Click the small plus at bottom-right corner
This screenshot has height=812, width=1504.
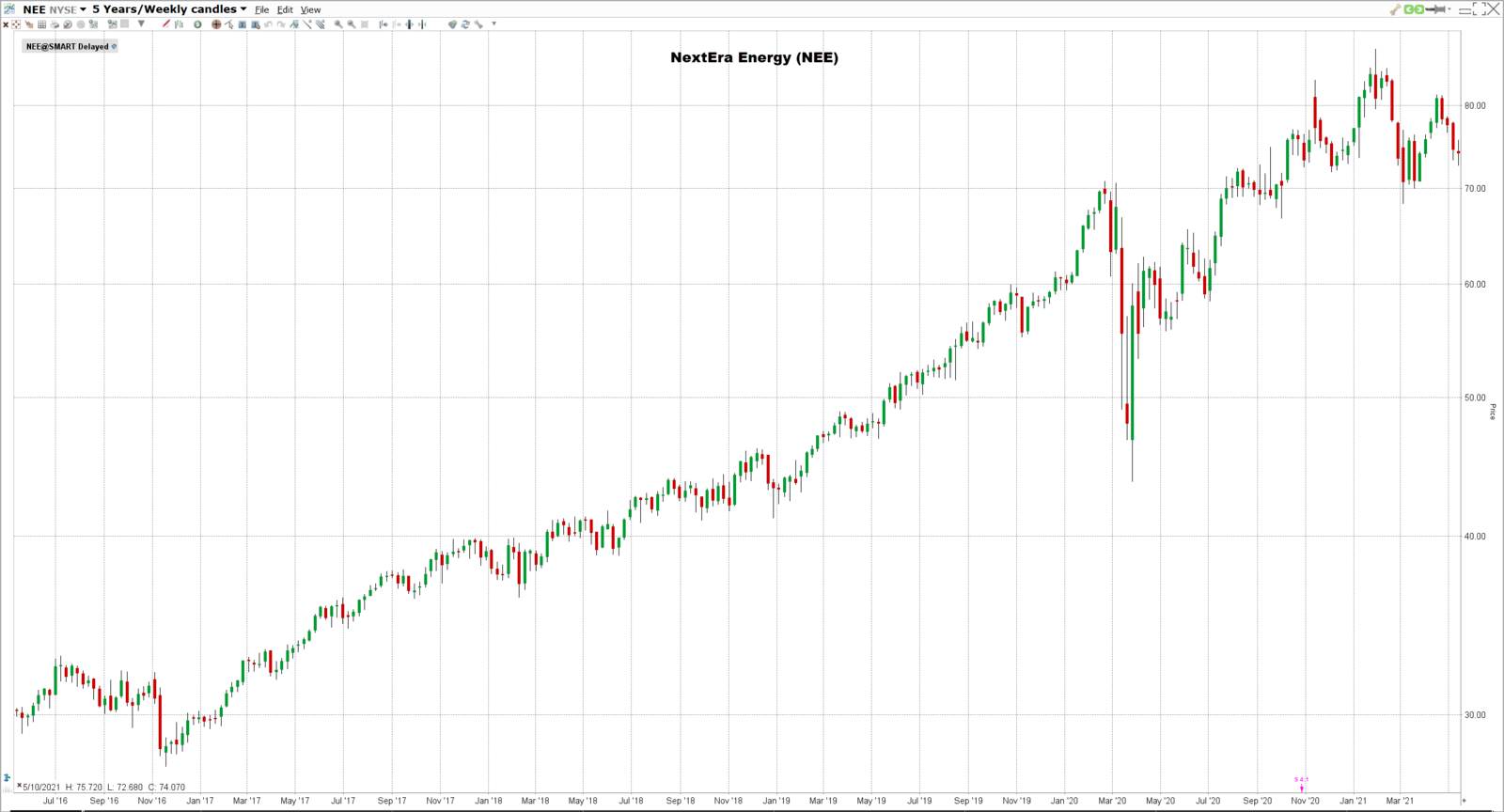(x=1464, y=801)
